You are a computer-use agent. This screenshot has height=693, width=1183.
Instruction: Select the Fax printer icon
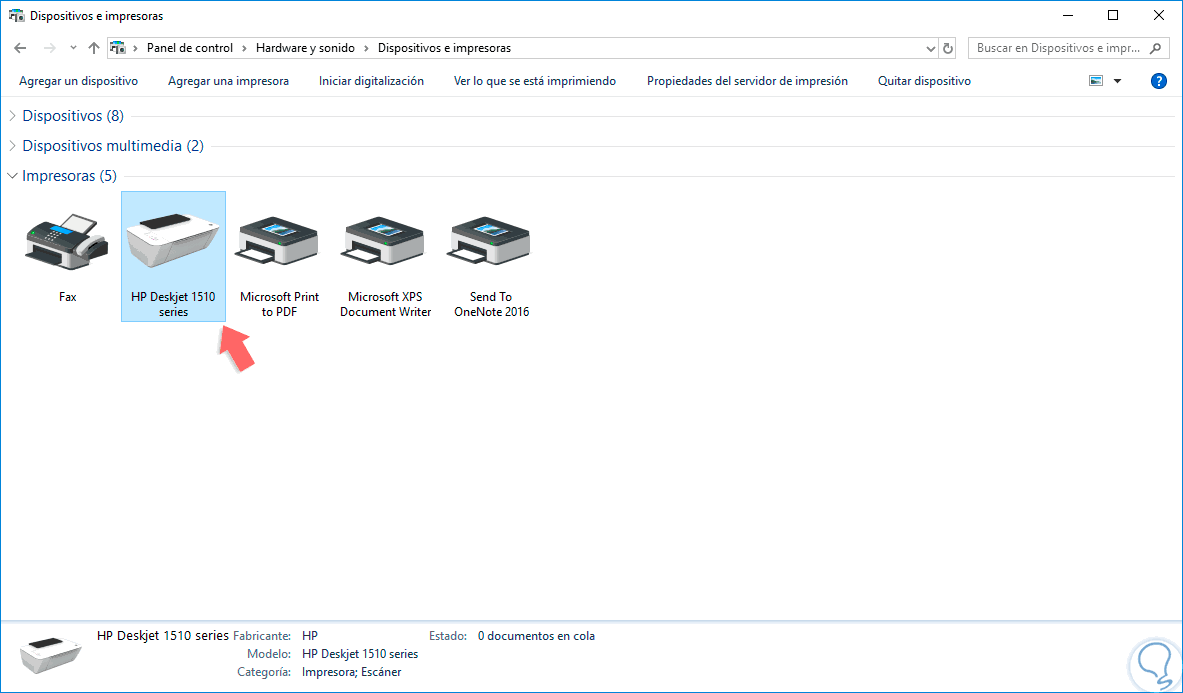pyautogui.click(x=67, y=241)
